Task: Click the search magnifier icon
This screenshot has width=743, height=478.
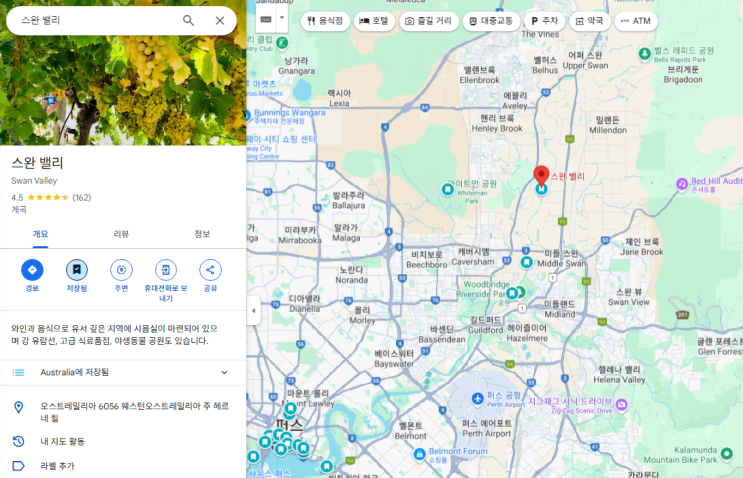Action: coord(188,20)
